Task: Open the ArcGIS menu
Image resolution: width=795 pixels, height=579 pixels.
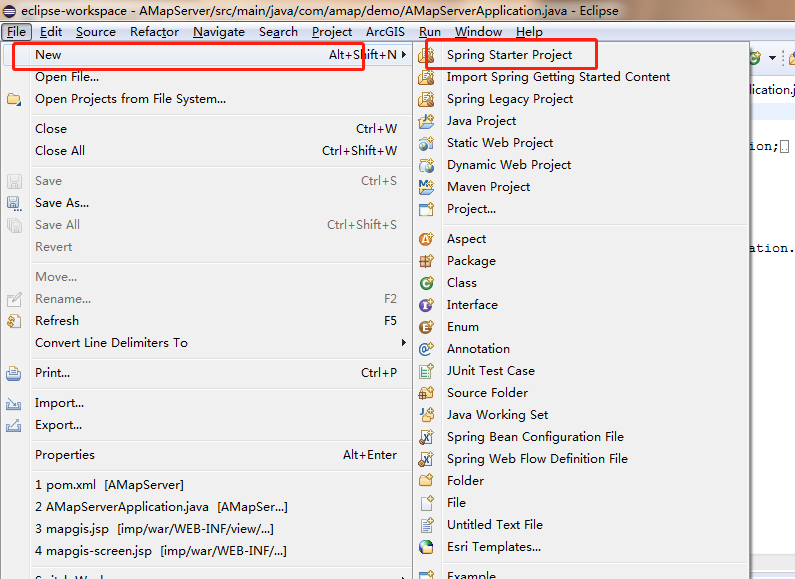Action: [x=385, y=32]
